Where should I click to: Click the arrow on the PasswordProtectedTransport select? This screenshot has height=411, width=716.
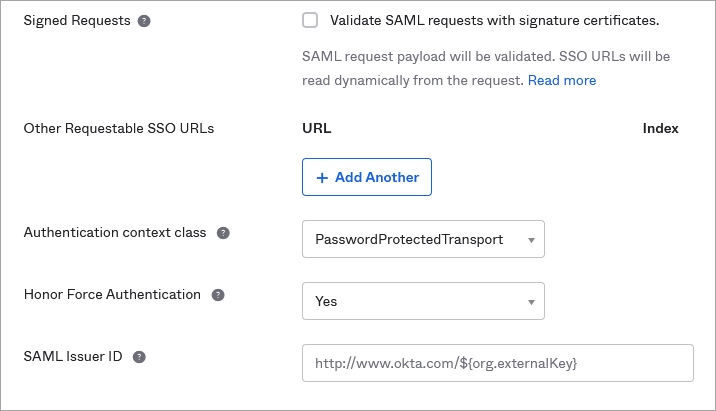tap(531, 240)
